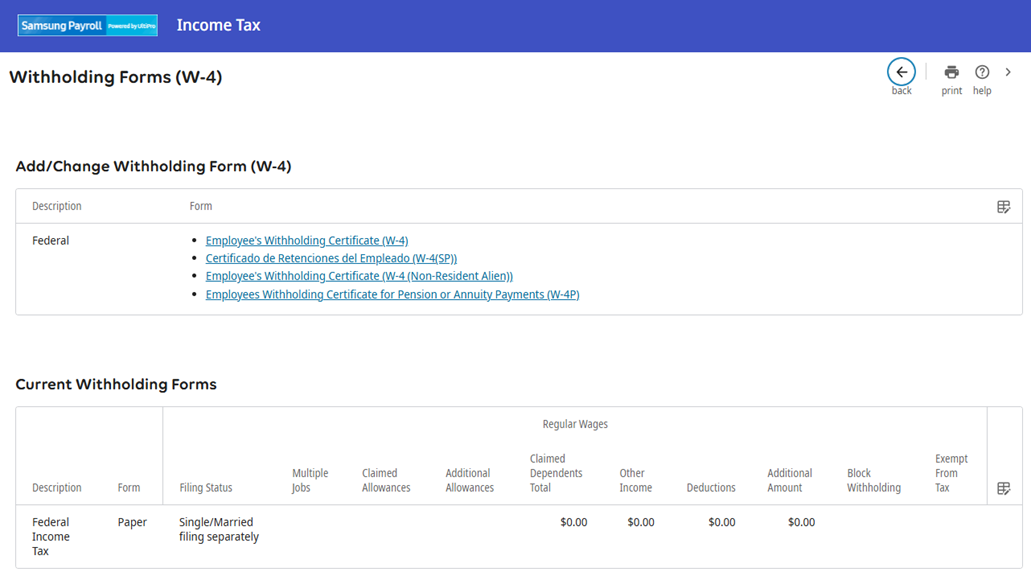
Task: Open the W-4P Pension or Annuity Payments link
Action: tap(392, 295)
